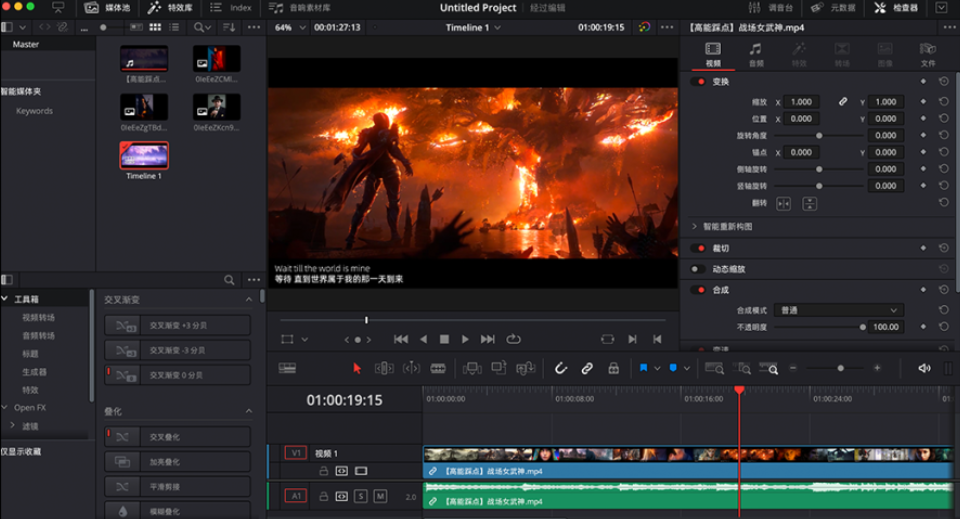This screenshot has height=519, width=960.
Task: Select the Timeline 1 thumbnail
Action: click(144, 155)
